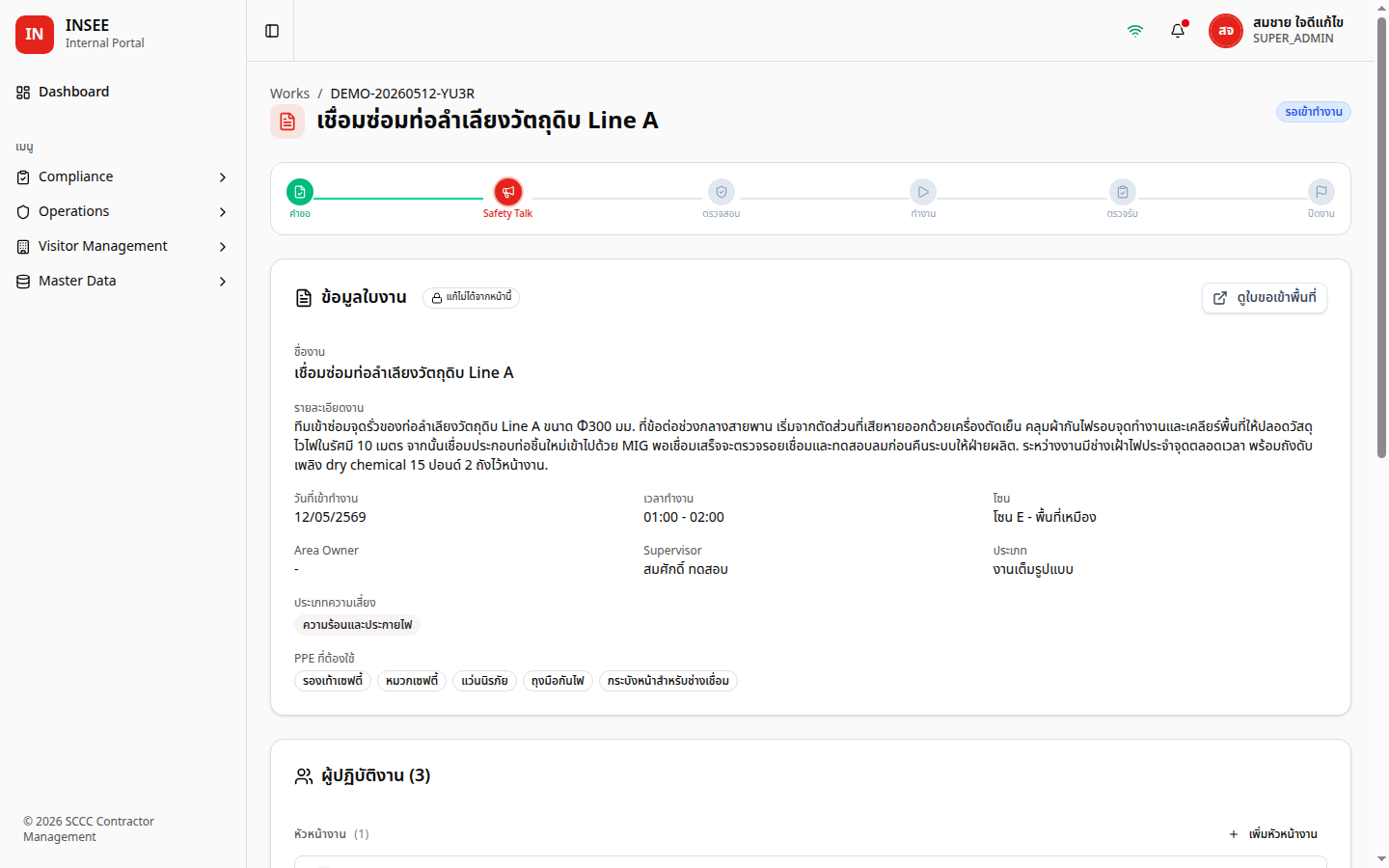Select the ปิดงาน flag step icon

[1321, 192]
